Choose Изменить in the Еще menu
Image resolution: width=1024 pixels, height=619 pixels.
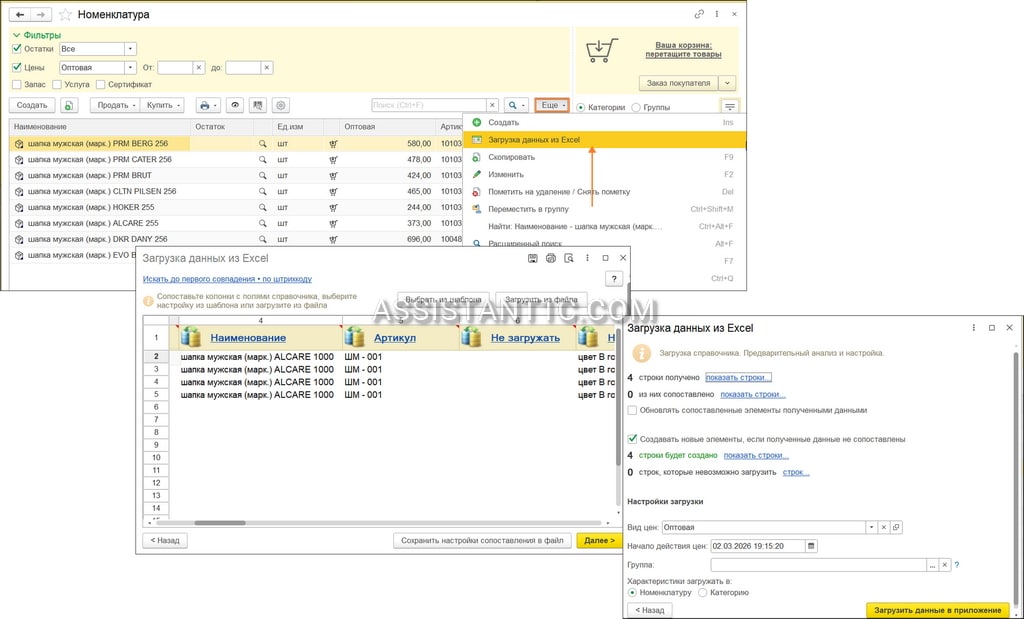coord(604,174)
